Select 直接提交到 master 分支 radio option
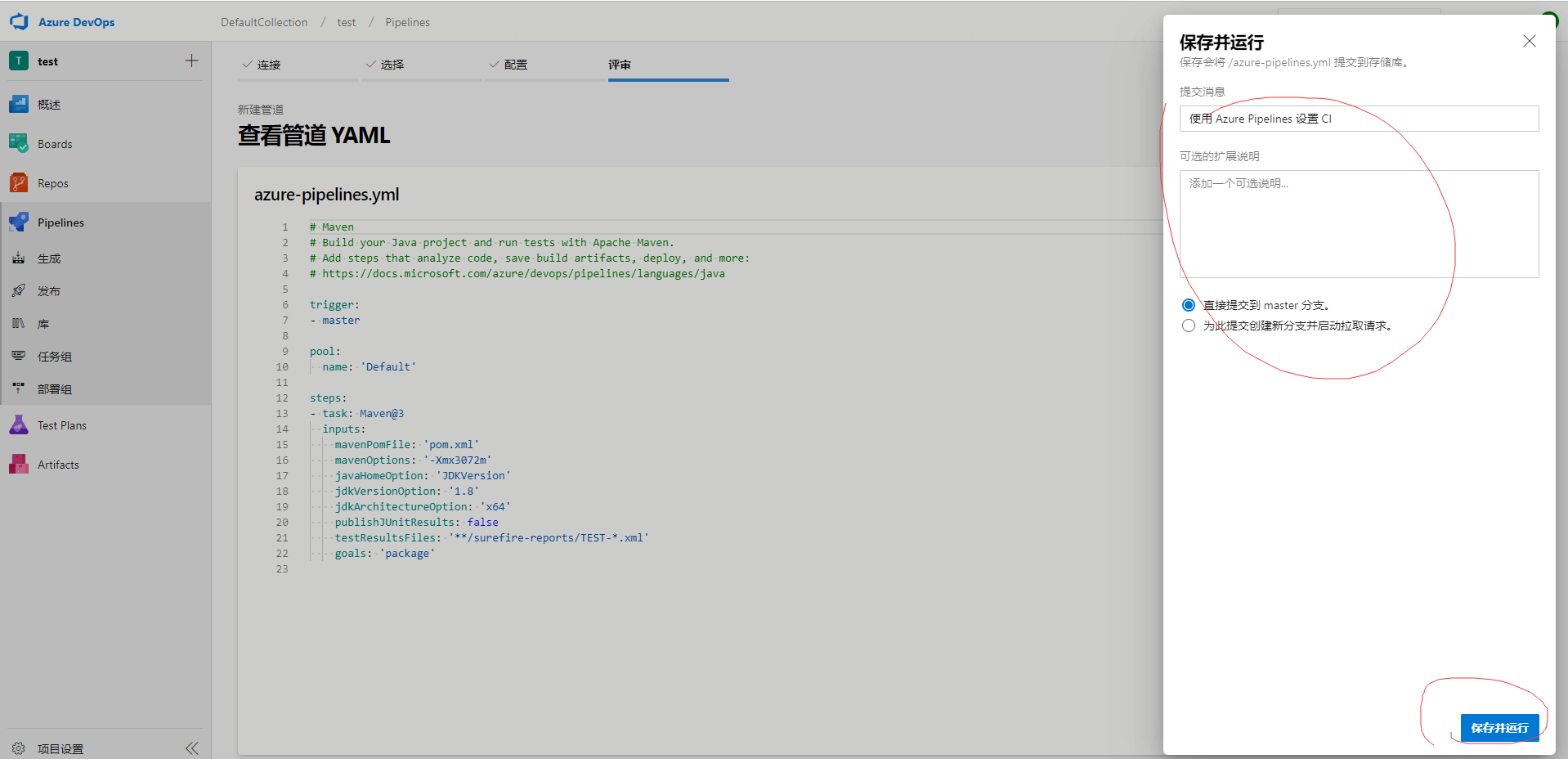This screenshot has width=1568, height=759. click(x=1189, y=305)
